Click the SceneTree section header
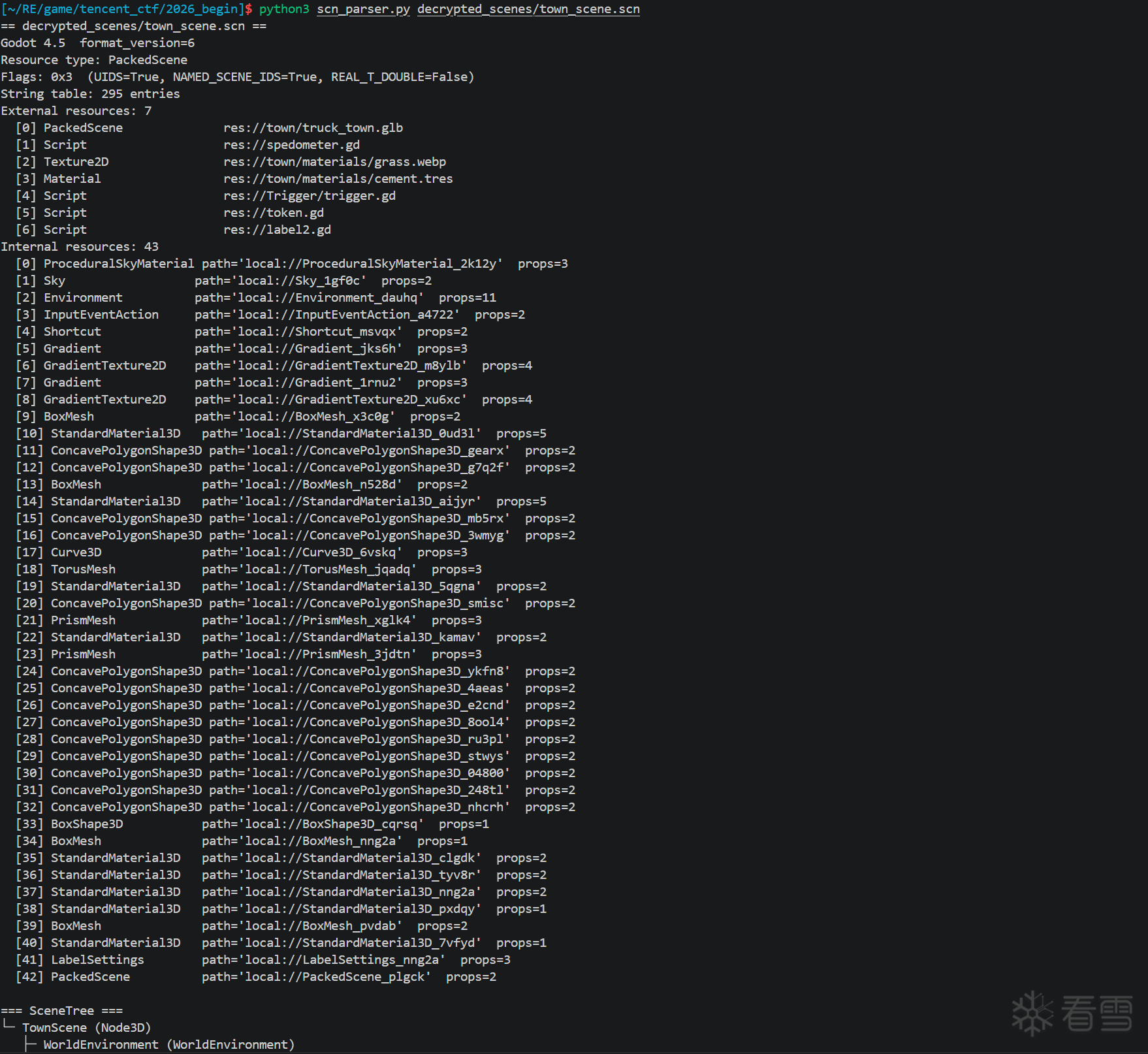The height and width of the screenshot is (1054, 1148). [x=61, y=1010]
